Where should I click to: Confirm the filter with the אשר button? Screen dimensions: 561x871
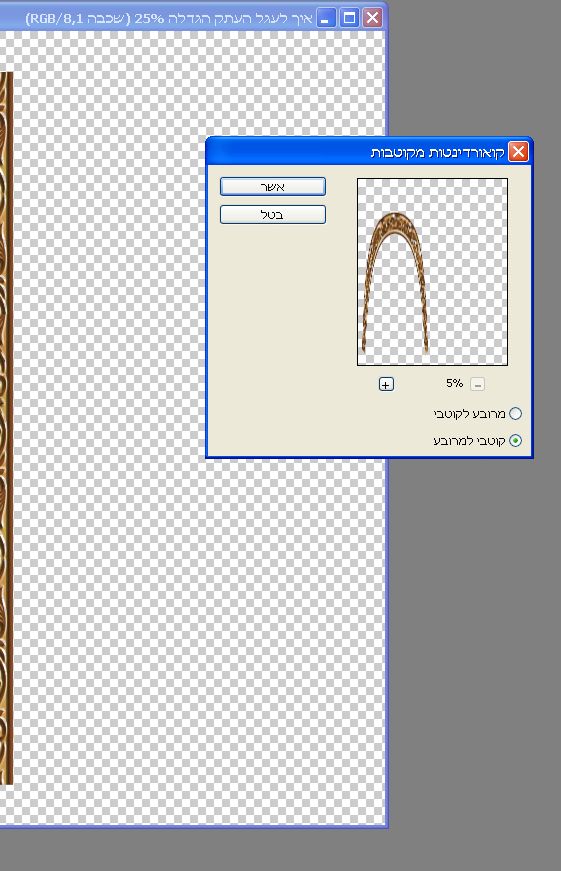(273, 187)
